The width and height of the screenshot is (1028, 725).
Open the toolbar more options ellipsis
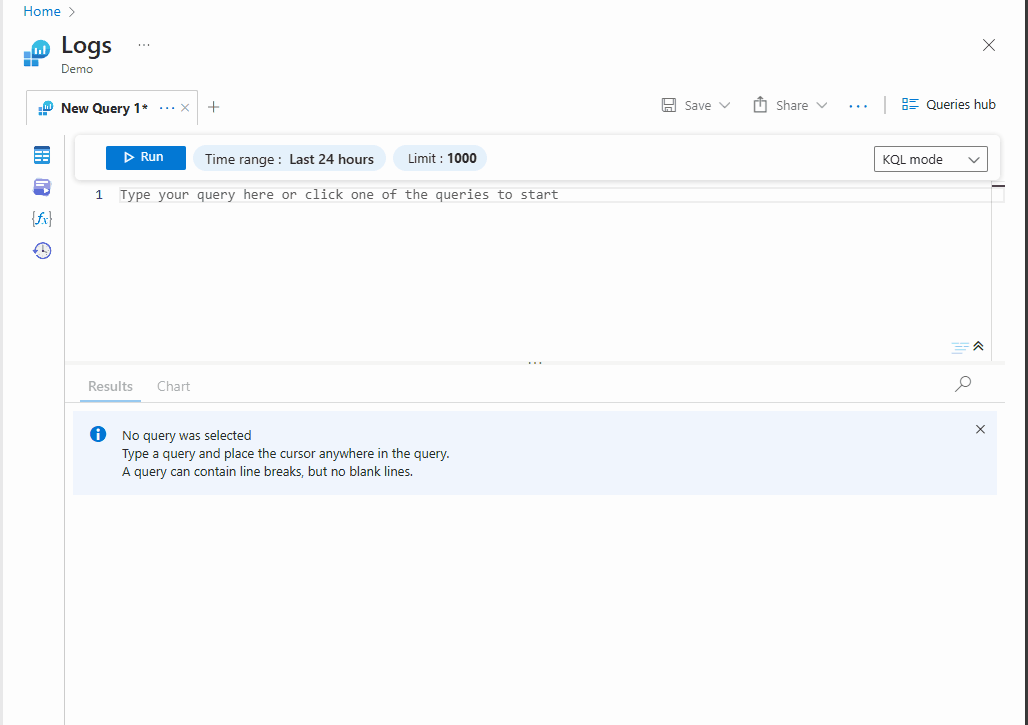(x=858, y=106)
